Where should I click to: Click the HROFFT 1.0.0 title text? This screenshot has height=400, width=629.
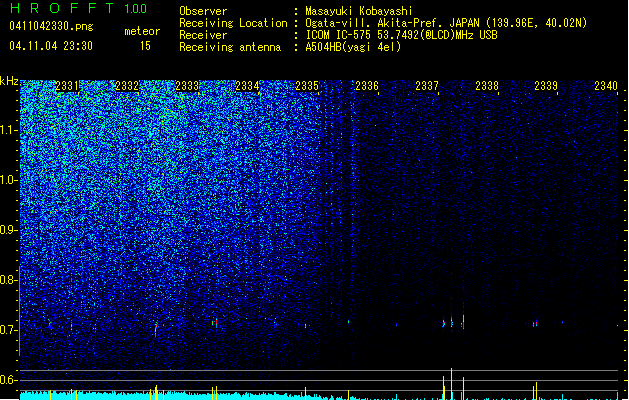[78, 8]
